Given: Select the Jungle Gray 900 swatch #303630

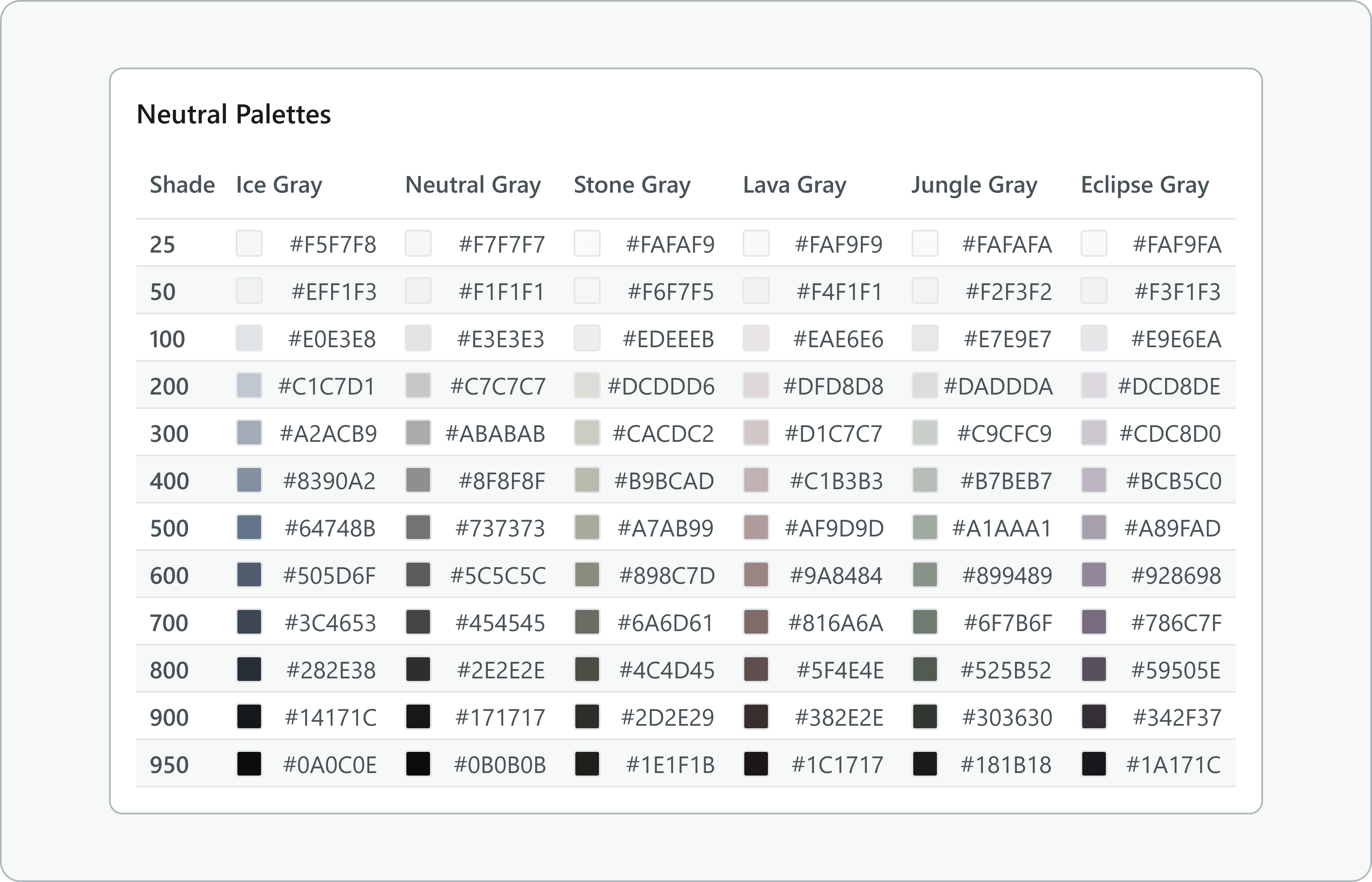Looking at the screenshot, I should 925,716.
